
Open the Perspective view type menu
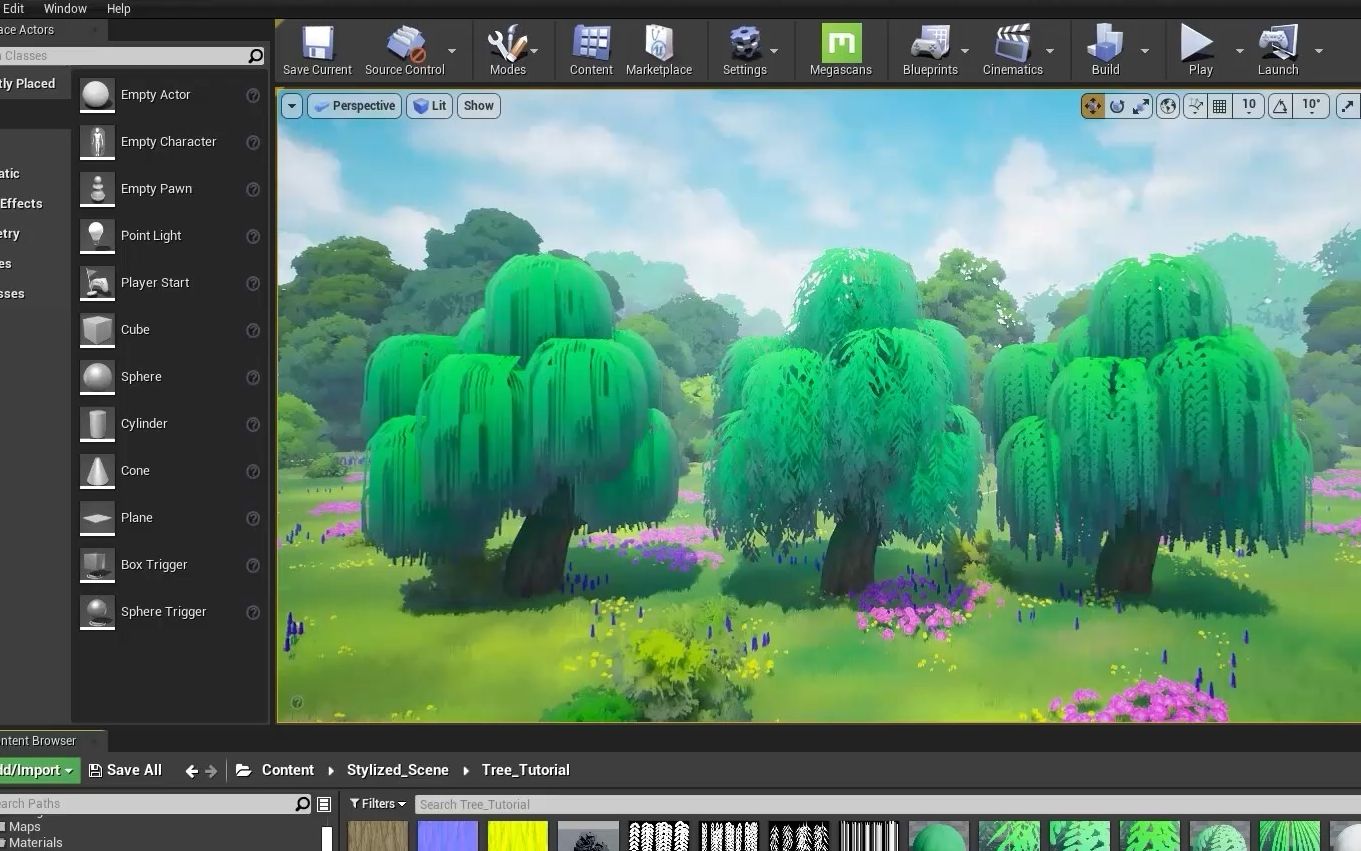354,106
